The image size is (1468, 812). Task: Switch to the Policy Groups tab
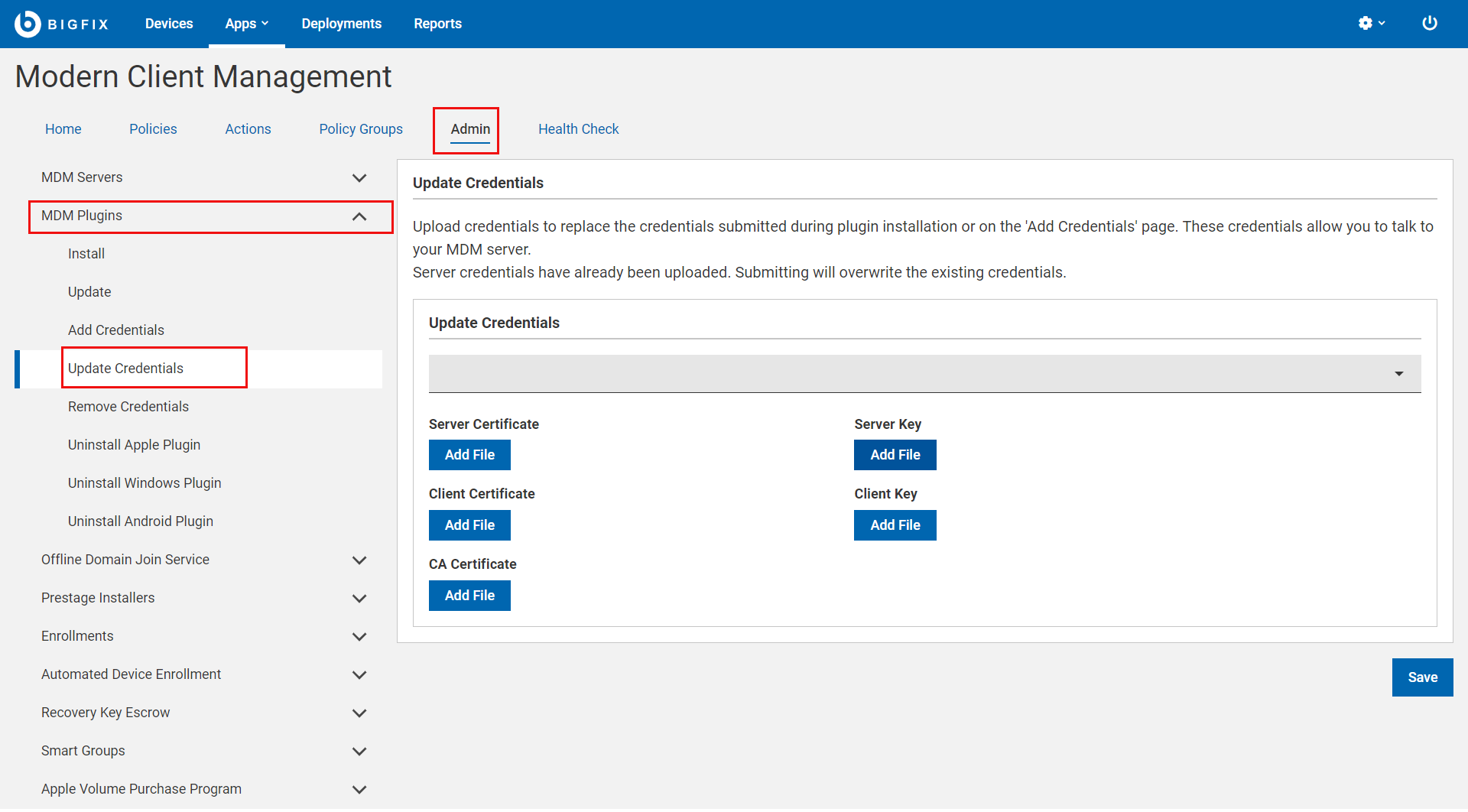click(360, 129)
